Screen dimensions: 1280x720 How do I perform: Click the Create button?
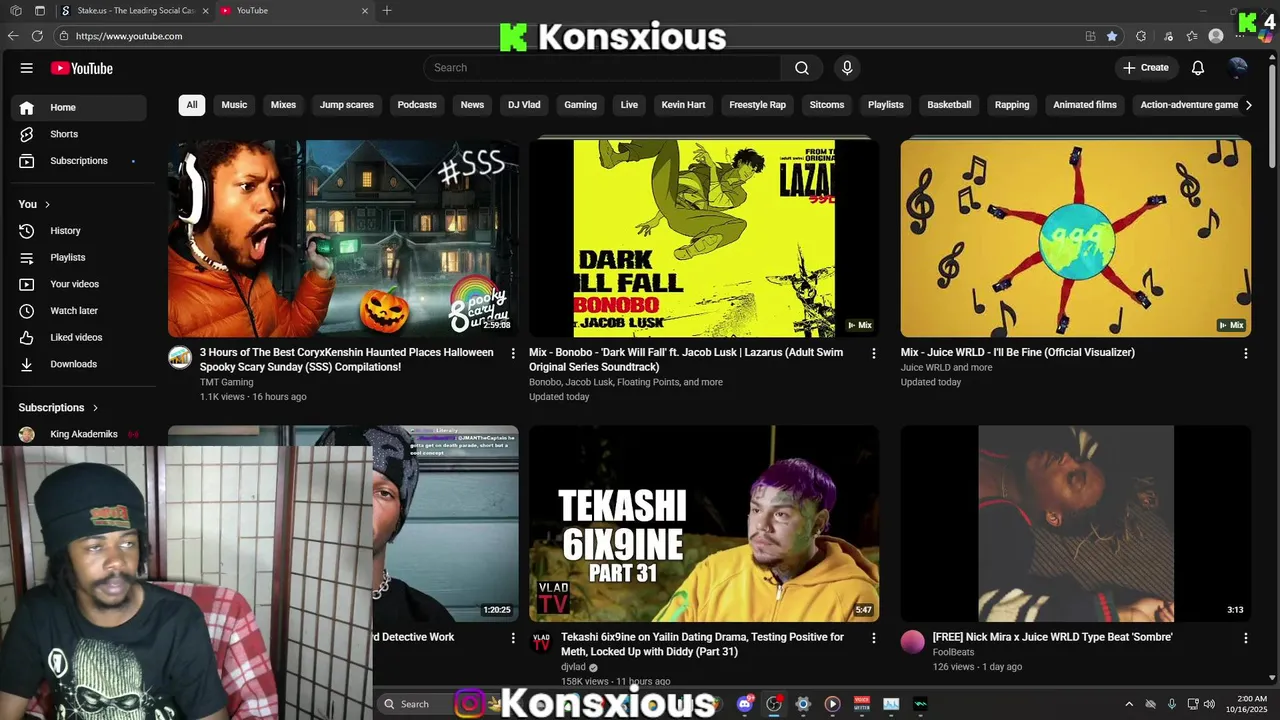[x=1146, y=68]
